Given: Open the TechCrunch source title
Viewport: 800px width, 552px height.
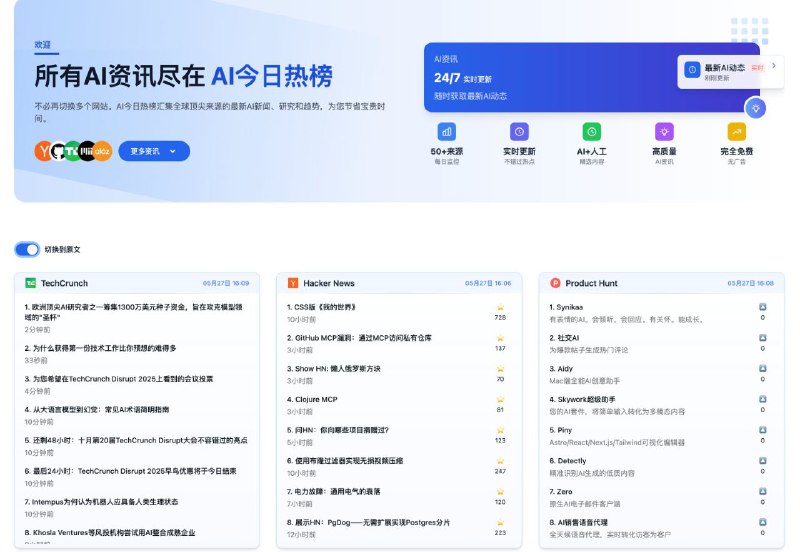Looking at the screenshot, I should coord(64,283).
